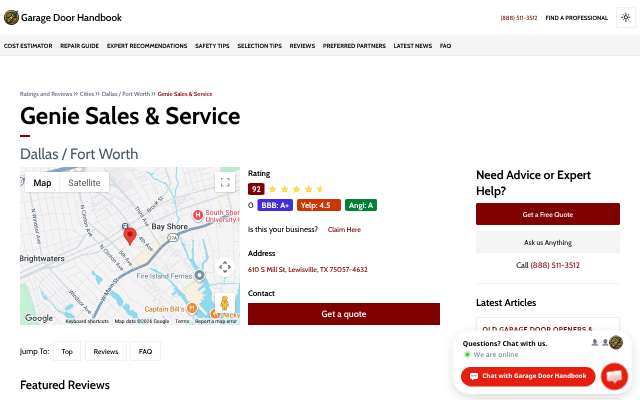Click the Garage Door Handbook logo icon
The width and height of the screenshot is (640, 400).
coord(11,18)
